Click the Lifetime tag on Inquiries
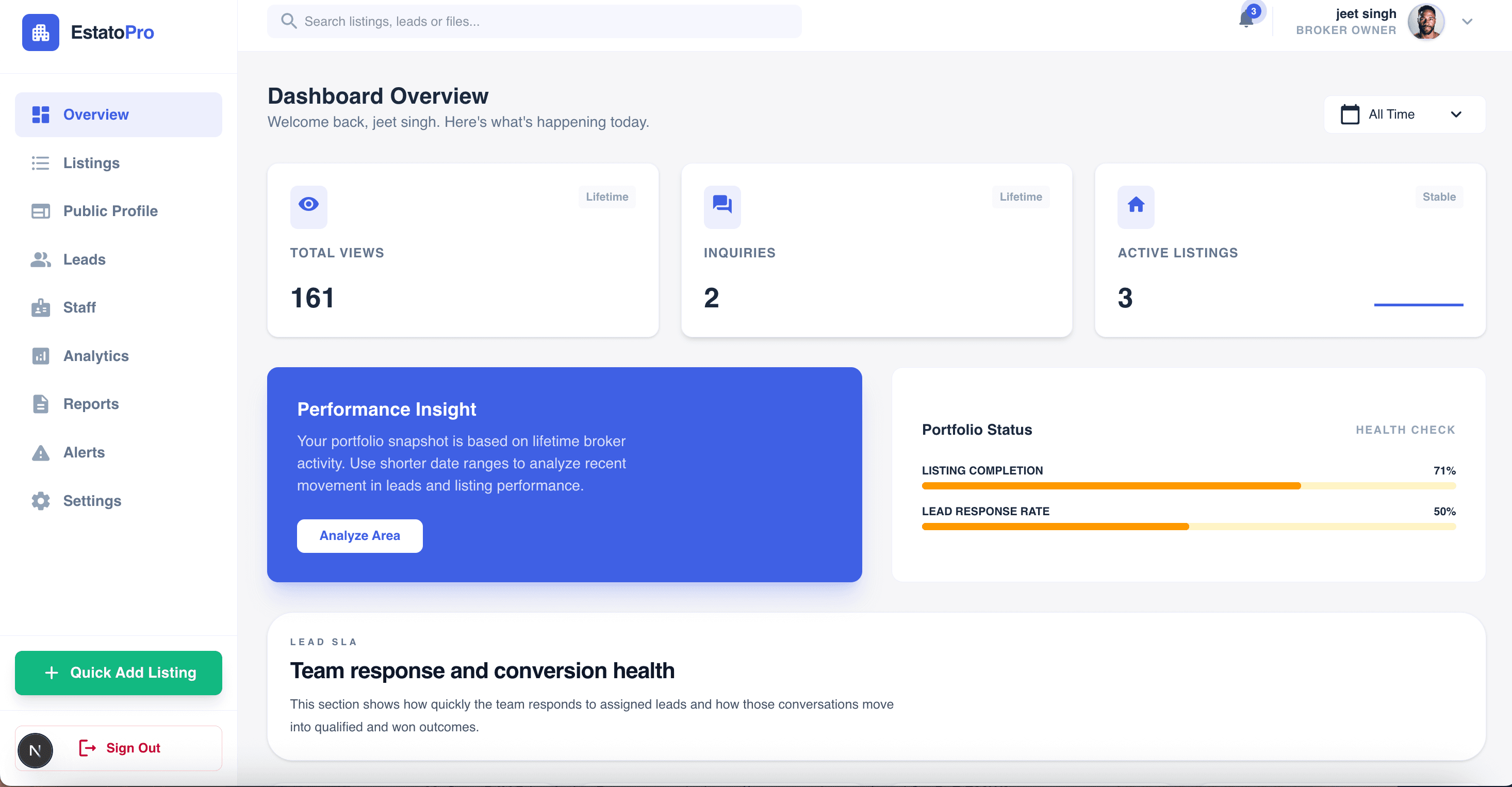 pyautogui.click(x=1021, y=196)
